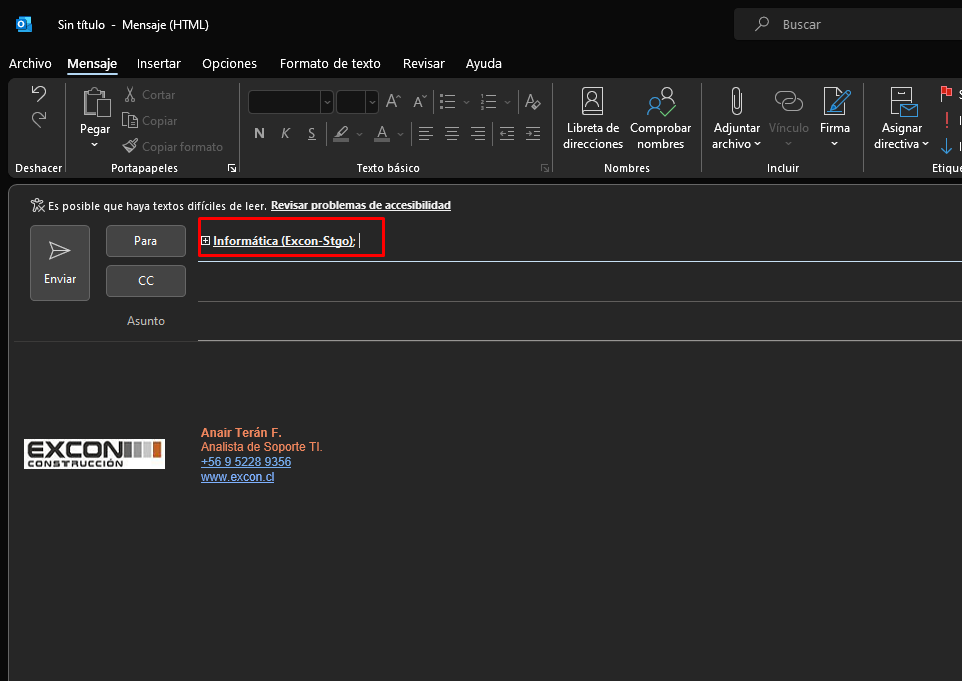Screen dimensions: 962x681
Task: Click the Para recipients button
Action: pos(146,241)
